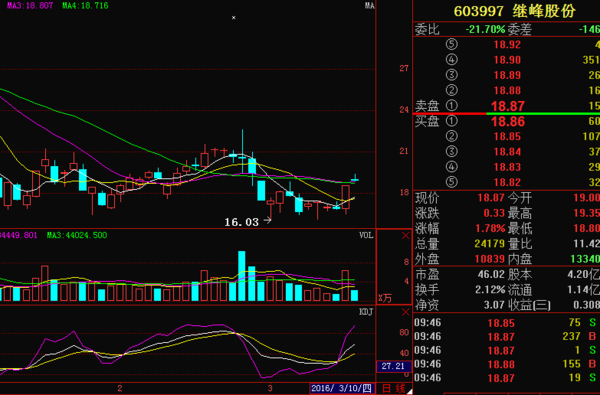Click the 27.21 KDJ value box
This screenshot has width=600, height=395.
[x=393, y=366]
